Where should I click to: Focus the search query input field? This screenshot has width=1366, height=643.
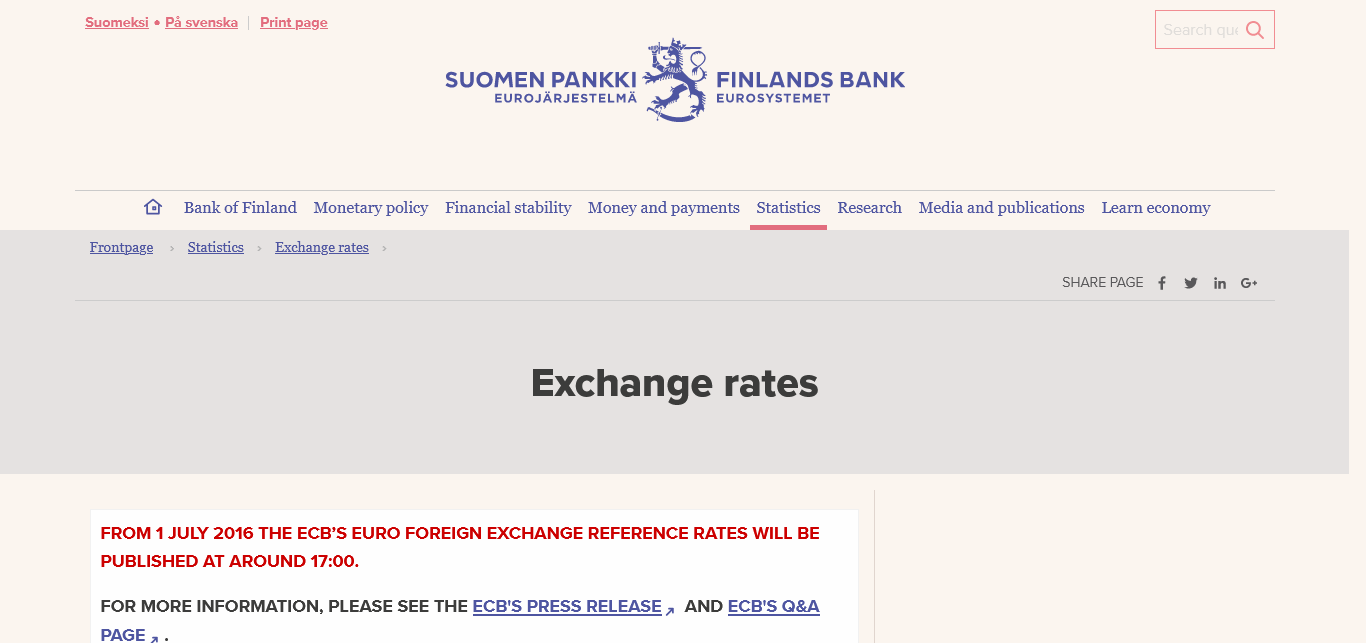point(1200,30)
